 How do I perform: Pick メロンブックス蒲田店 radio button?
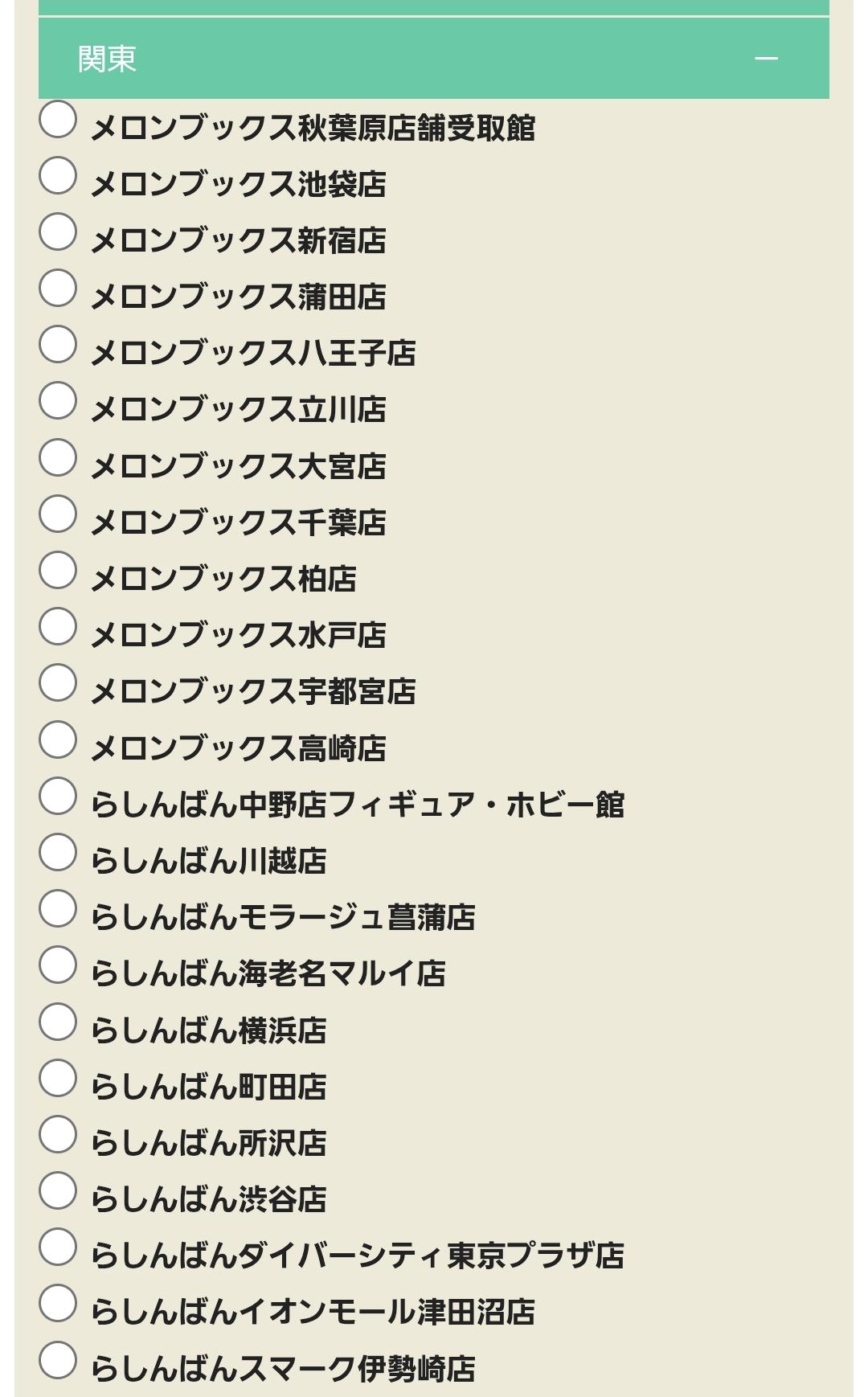(x=58, y=288)
